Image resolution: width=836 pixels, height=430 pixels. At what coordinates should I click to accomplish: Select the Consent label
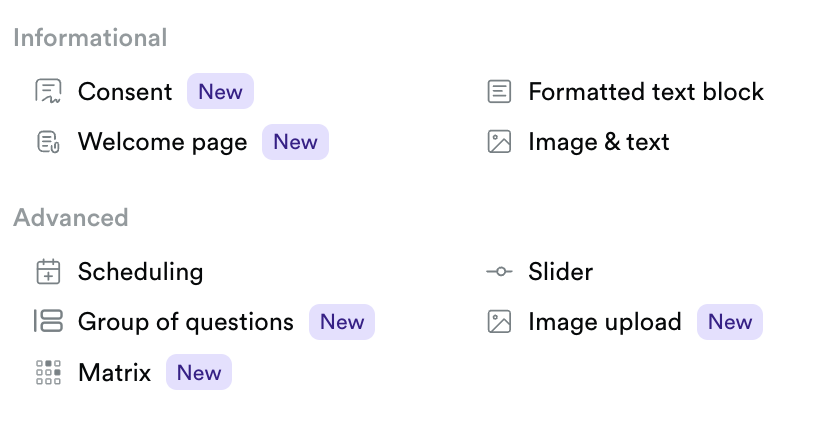coord(125,92)
